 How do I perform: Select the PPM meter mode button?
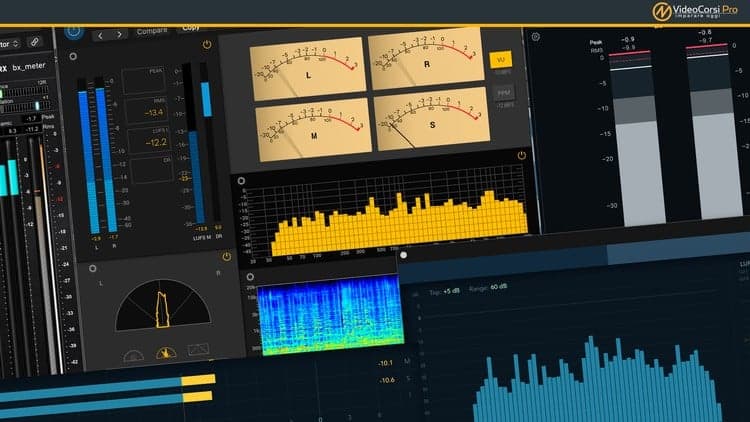[x=504, y=92]
